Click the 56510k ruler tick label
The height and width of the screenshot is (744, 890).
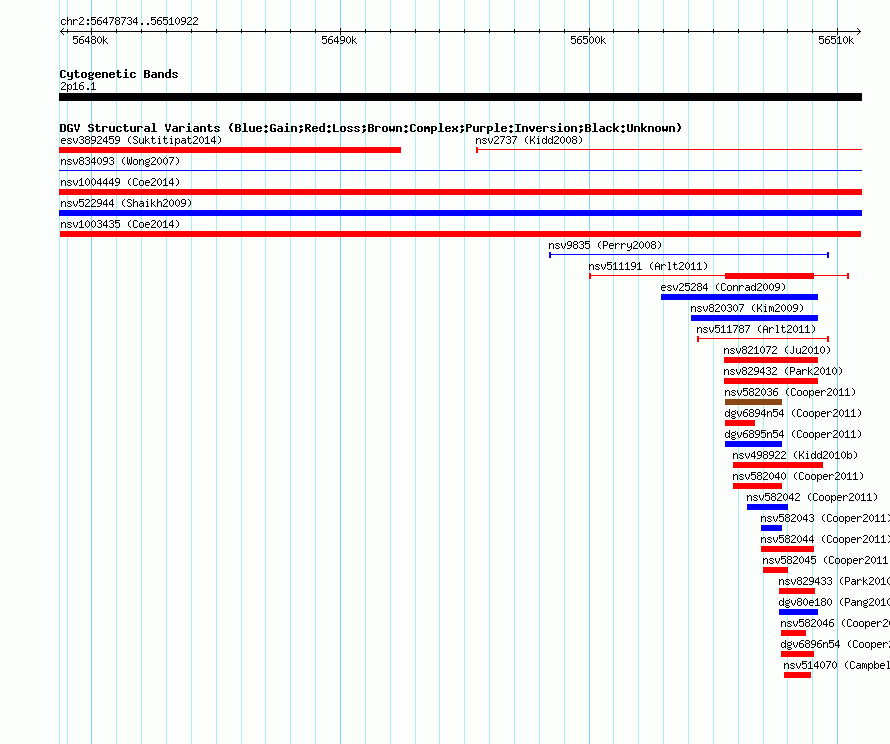coord(836,40)
